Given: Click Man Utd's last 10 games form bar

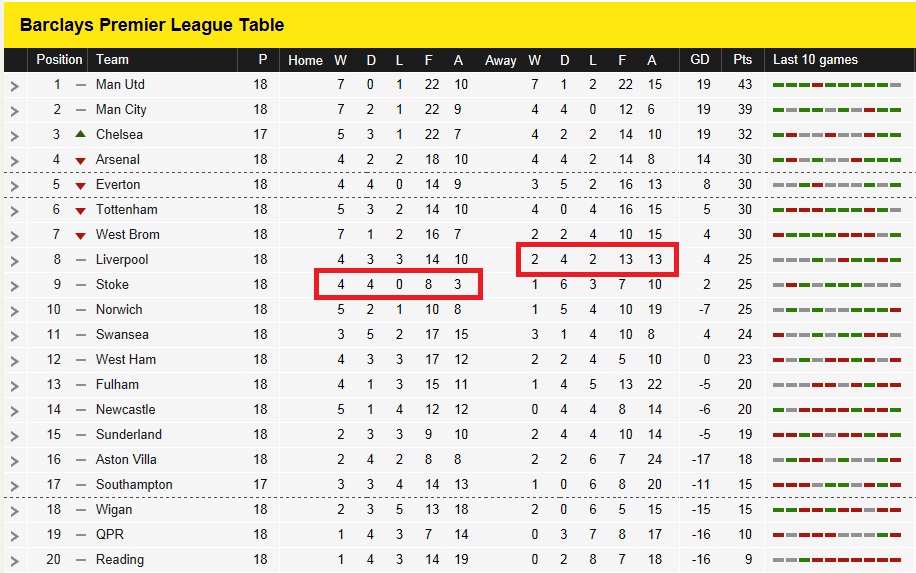Looking at the screenshot, I should [x=837, y=85].
